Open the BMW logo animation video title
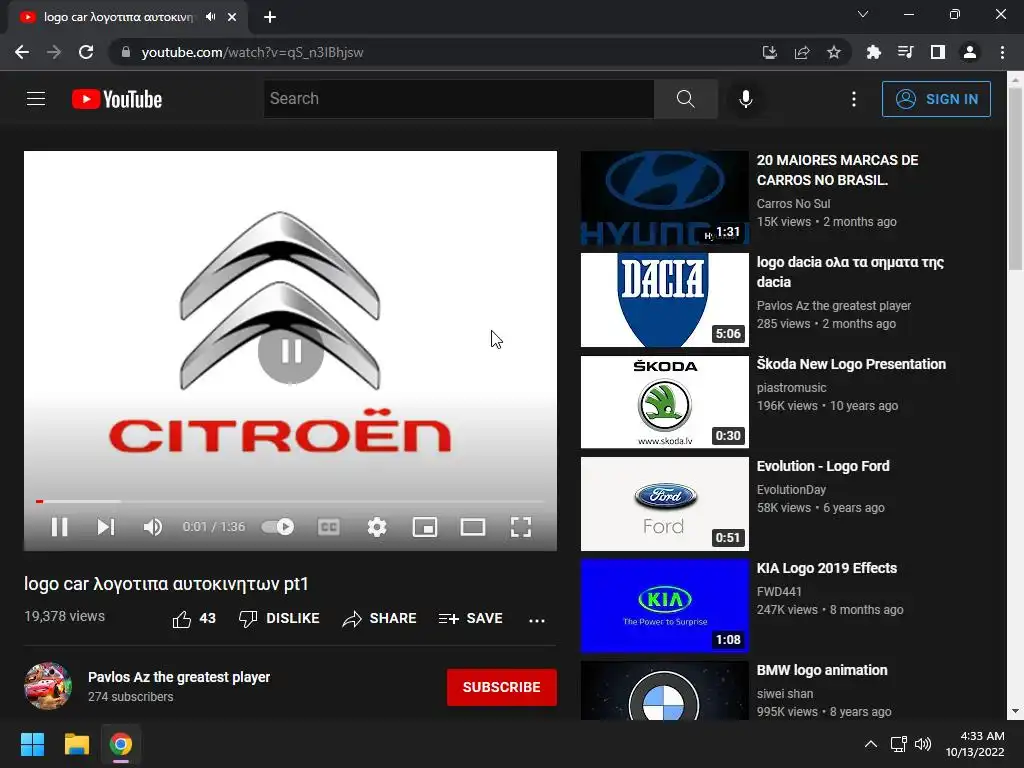This screenshot has width=1024, height=768. pos(822,670)
